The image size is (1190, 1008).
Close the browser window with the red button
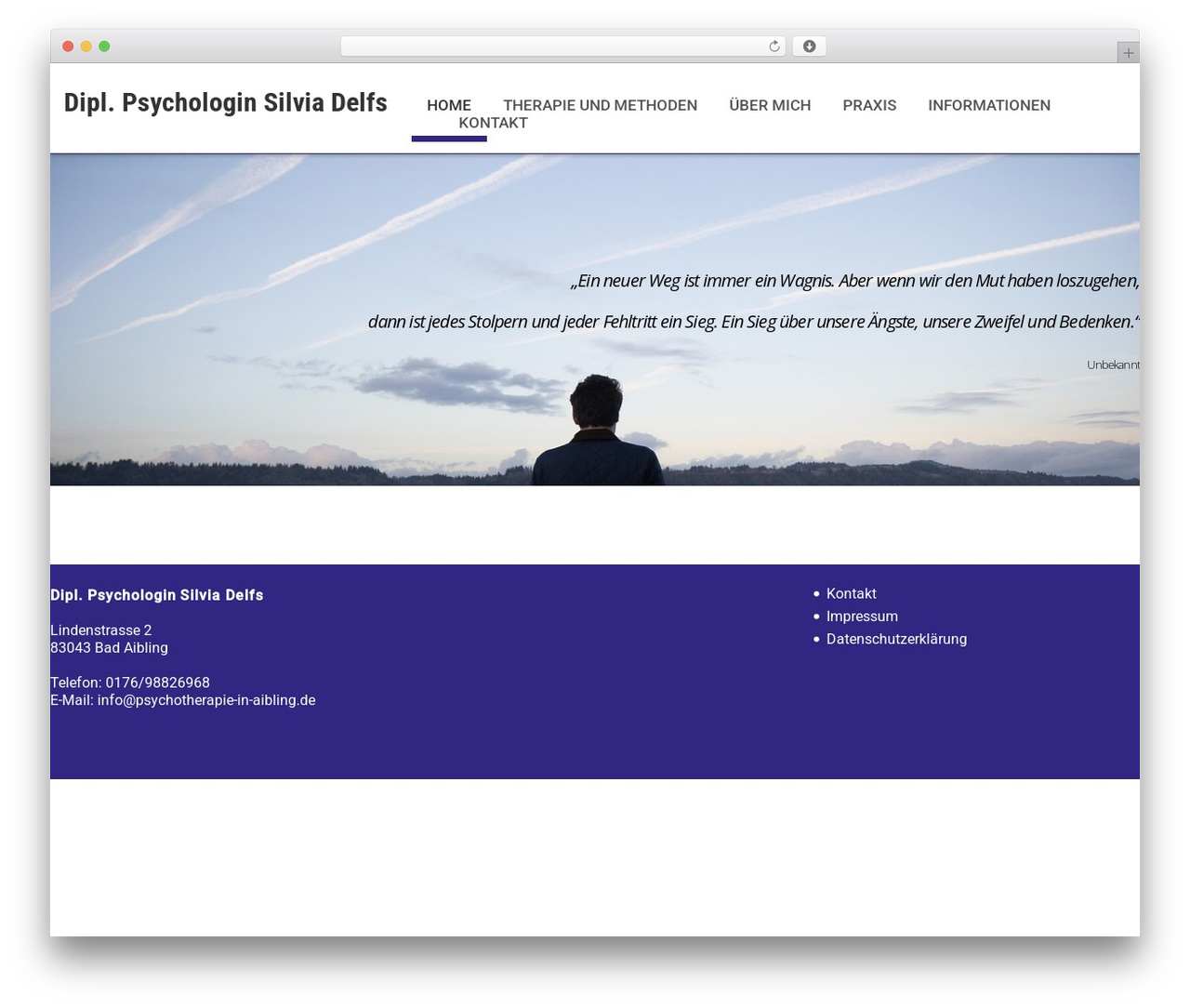click(68, 46)
